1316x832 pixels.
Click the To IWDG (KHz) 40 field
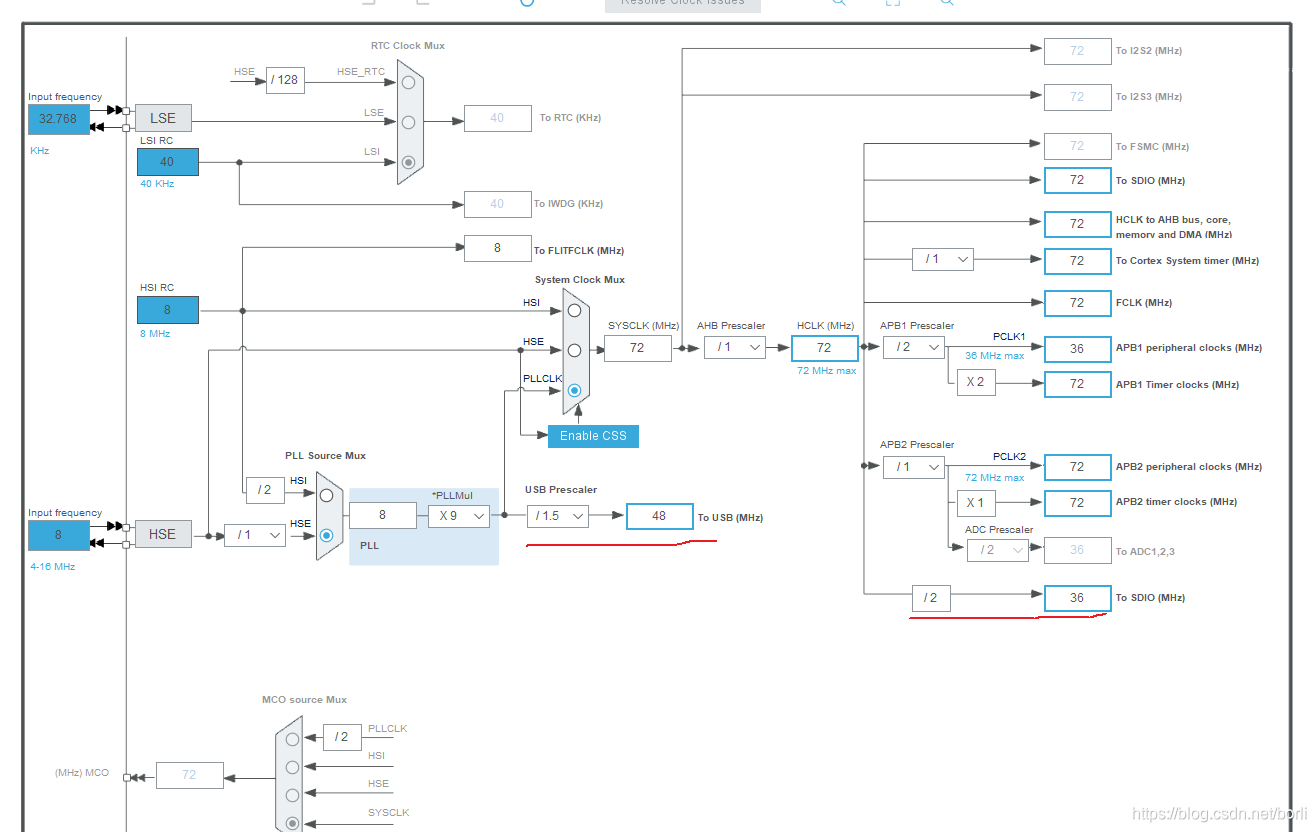click(498, 204)
